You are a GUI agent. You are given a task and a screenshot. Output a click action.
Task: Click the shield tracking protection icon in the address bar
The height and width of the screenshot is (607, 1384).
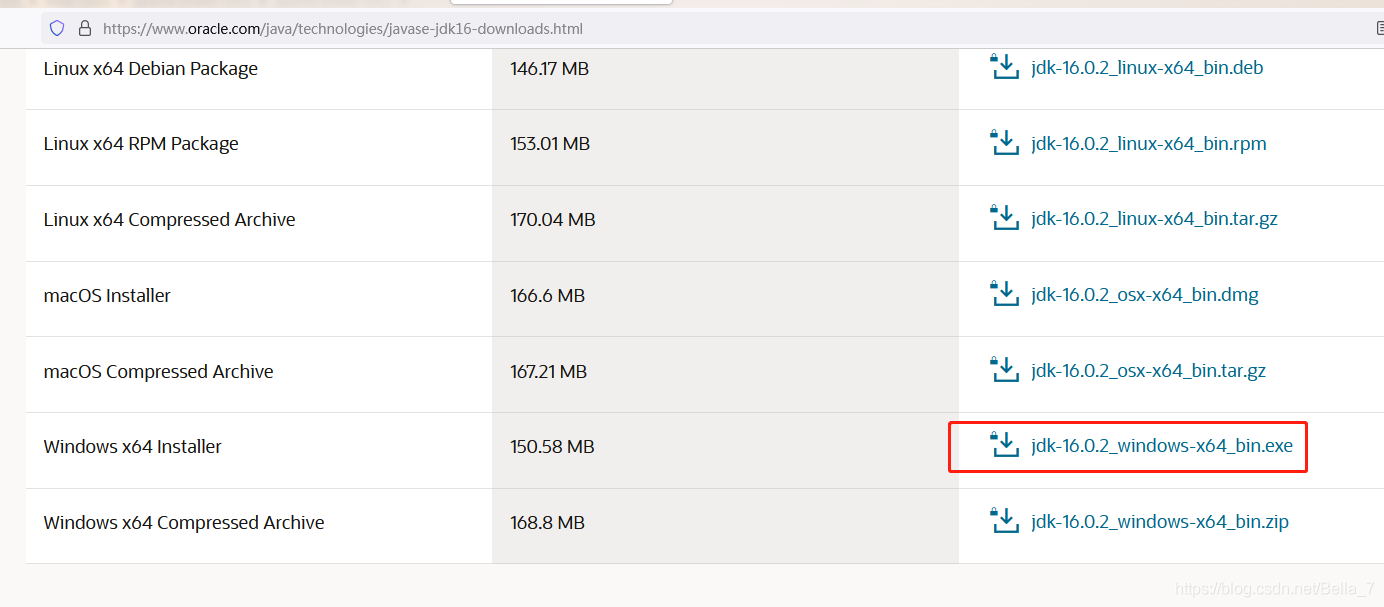[57, 29]
